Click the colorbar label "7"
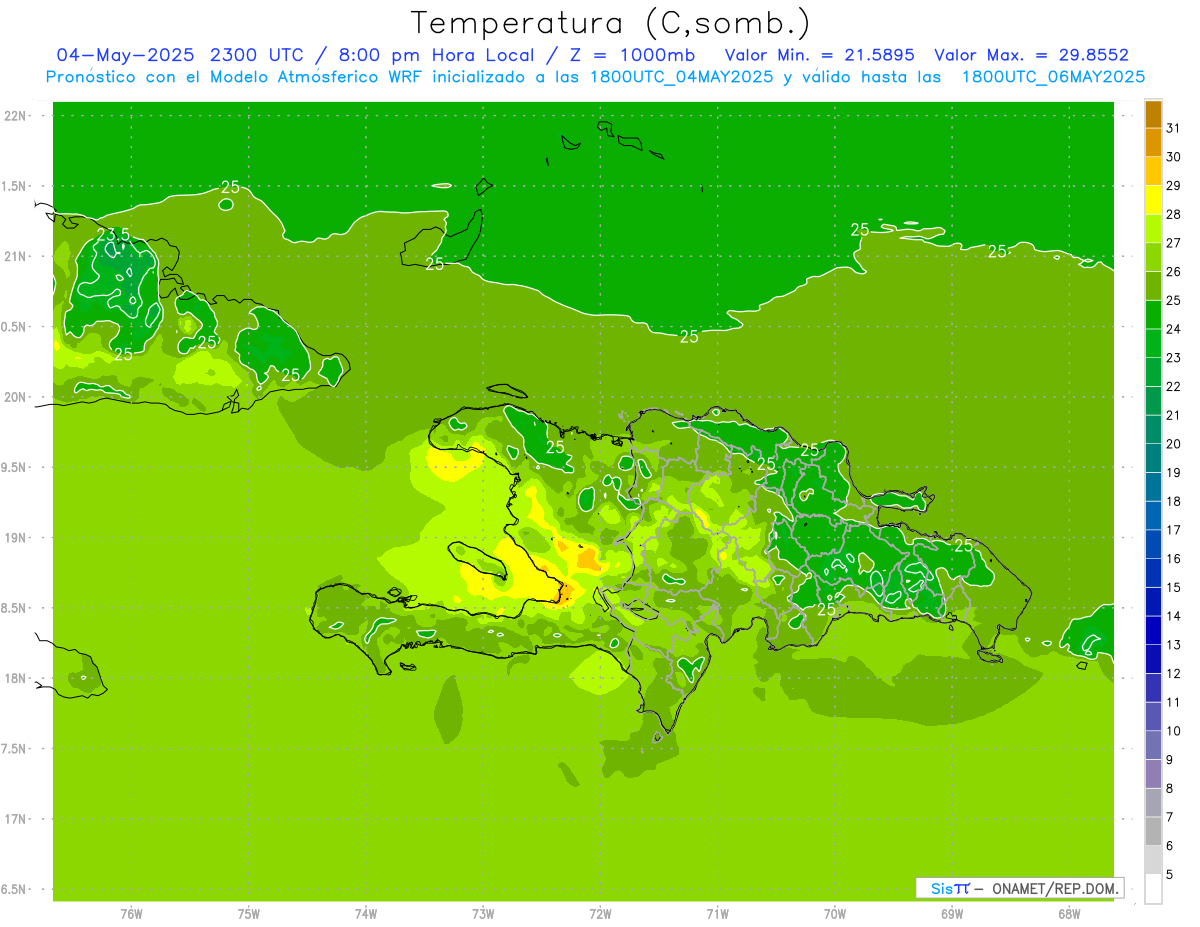 (x=1169, y=818)
